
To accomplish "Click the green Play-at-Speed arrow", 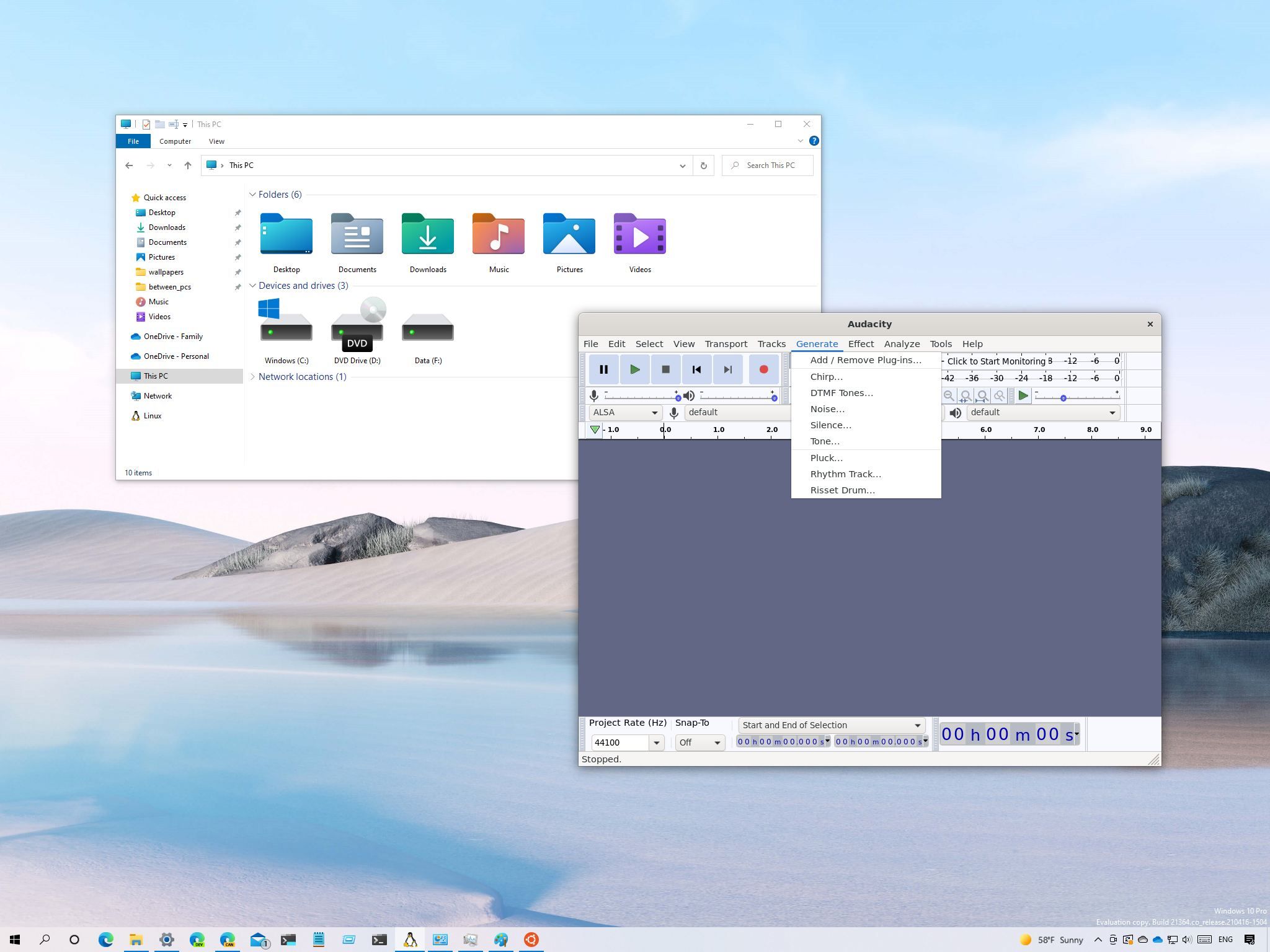I will coord(1023,395).
